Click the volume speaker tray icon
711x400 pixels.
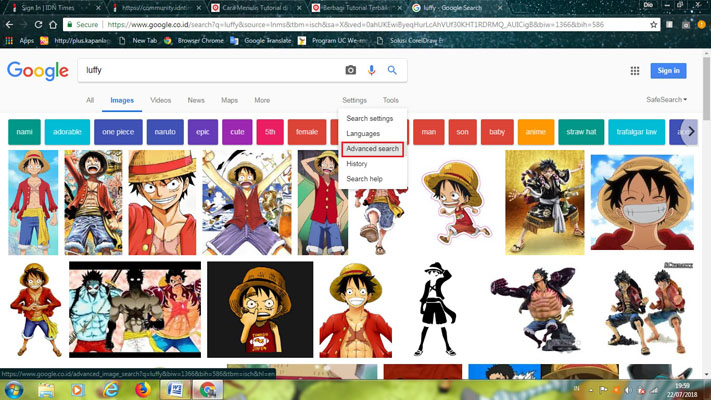click(628, 390)
